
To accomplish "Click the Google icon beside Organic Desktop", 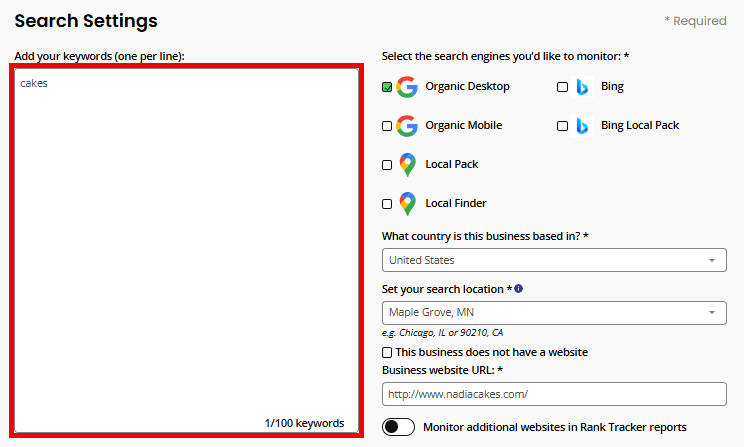I will (407, 87).
